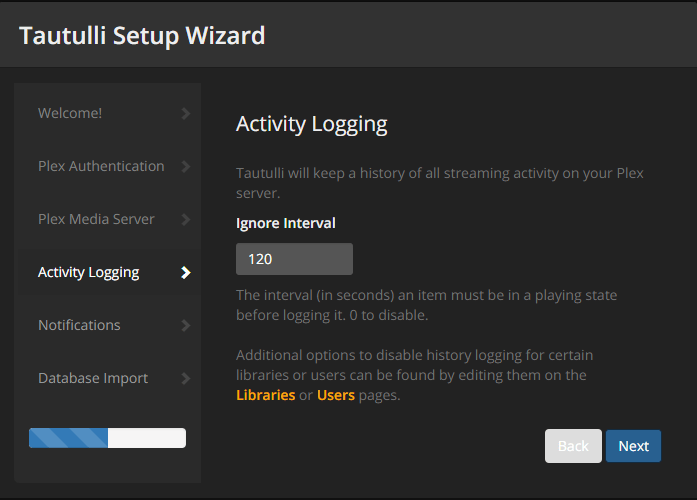
Task: Open the Database Import step
Action: (93, 379)
